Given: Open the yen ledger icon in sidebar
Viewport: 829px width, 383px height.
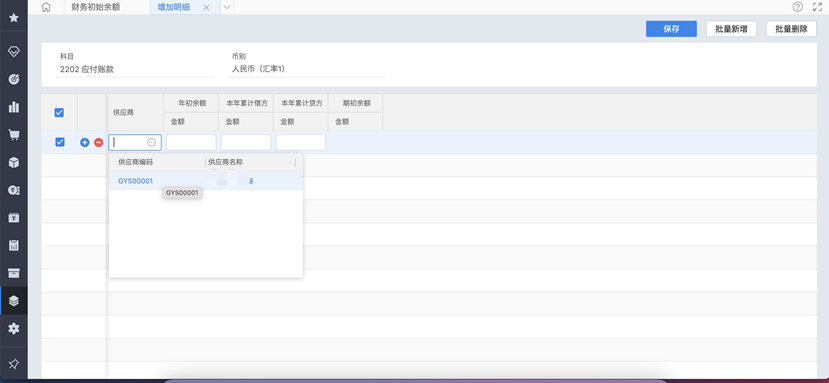Looking at the screenshot, I should (x=14, y=217).
